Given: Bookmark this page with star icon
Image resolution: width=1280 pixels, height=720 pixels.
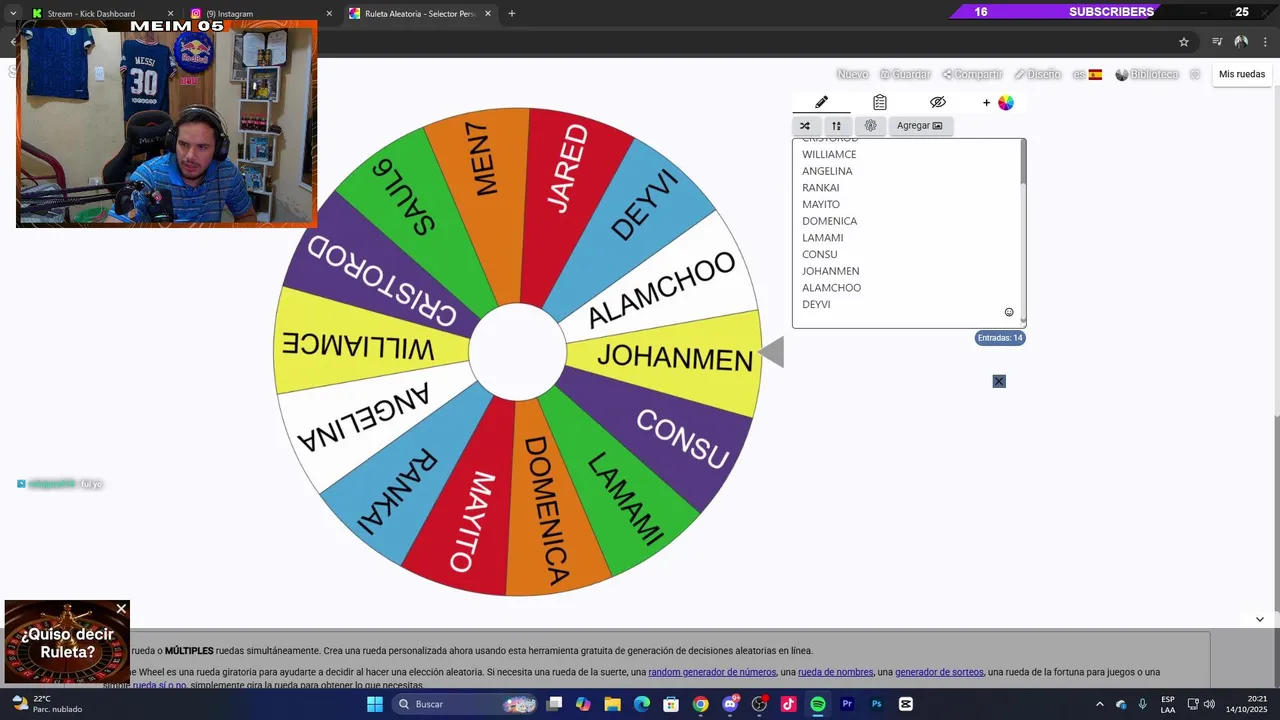Looking at the screenshot, I should coord(1184,42).
